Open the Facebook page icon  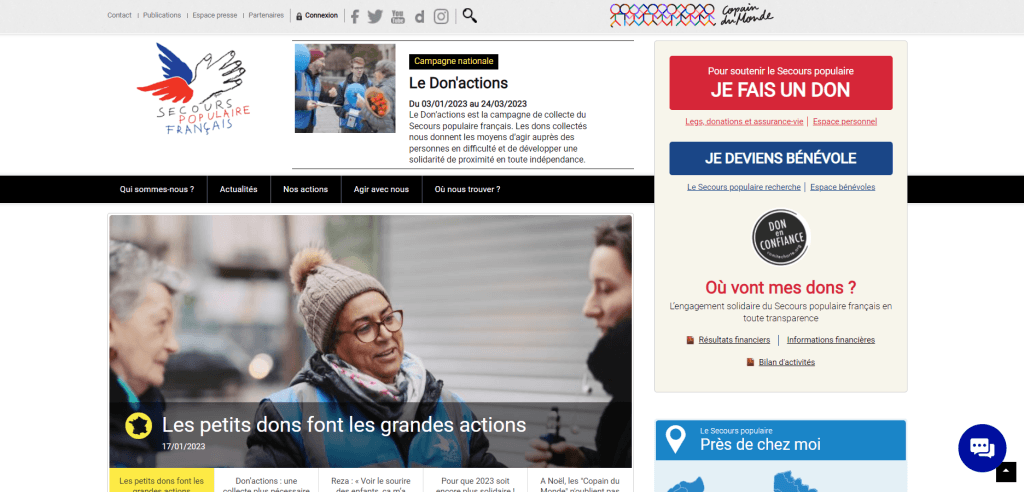[355, 16]
